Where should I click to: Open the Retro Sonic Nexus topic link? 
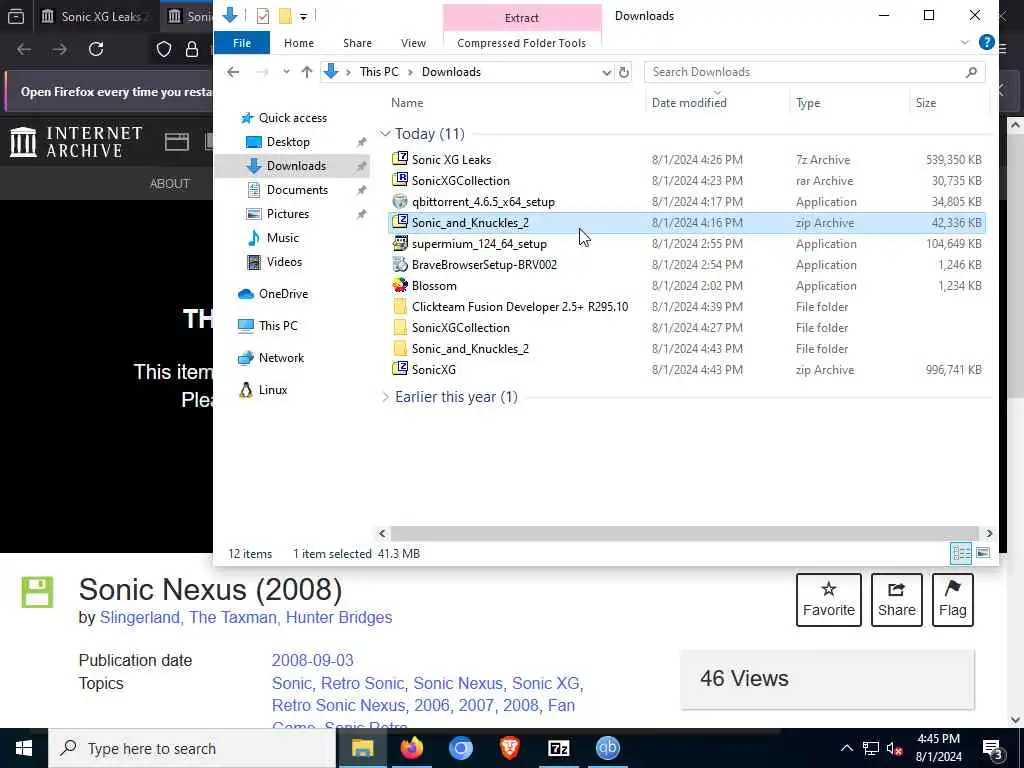338,705
